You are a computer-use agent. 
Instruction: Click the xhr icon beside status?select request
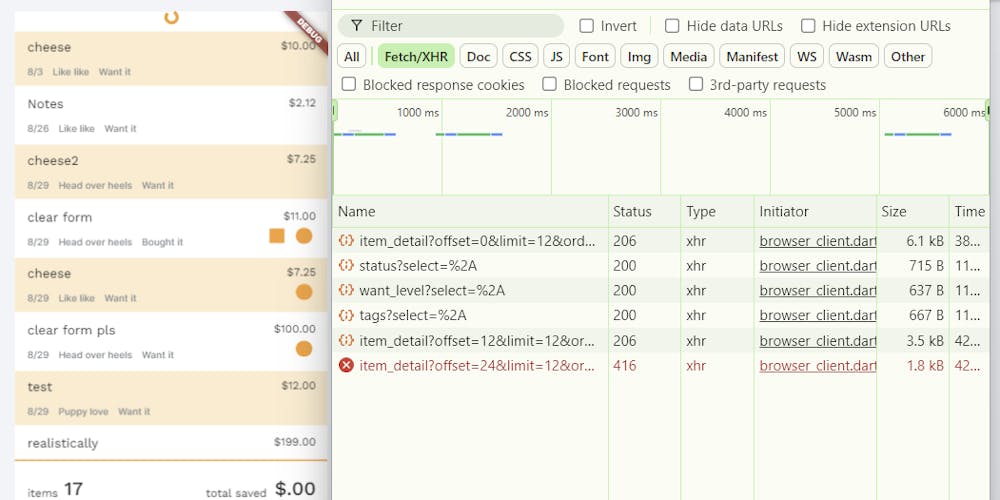(x=346, y=266)
